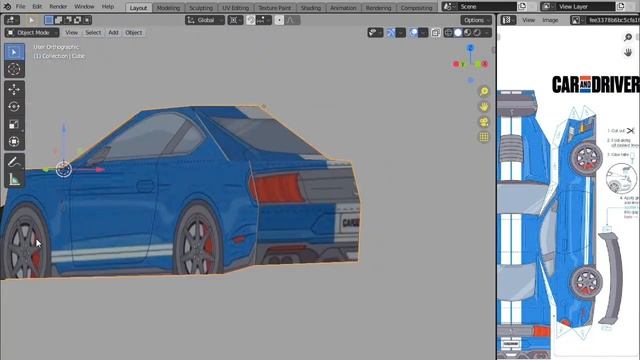Select the tweak cursor tool in header

click(31, 20)
